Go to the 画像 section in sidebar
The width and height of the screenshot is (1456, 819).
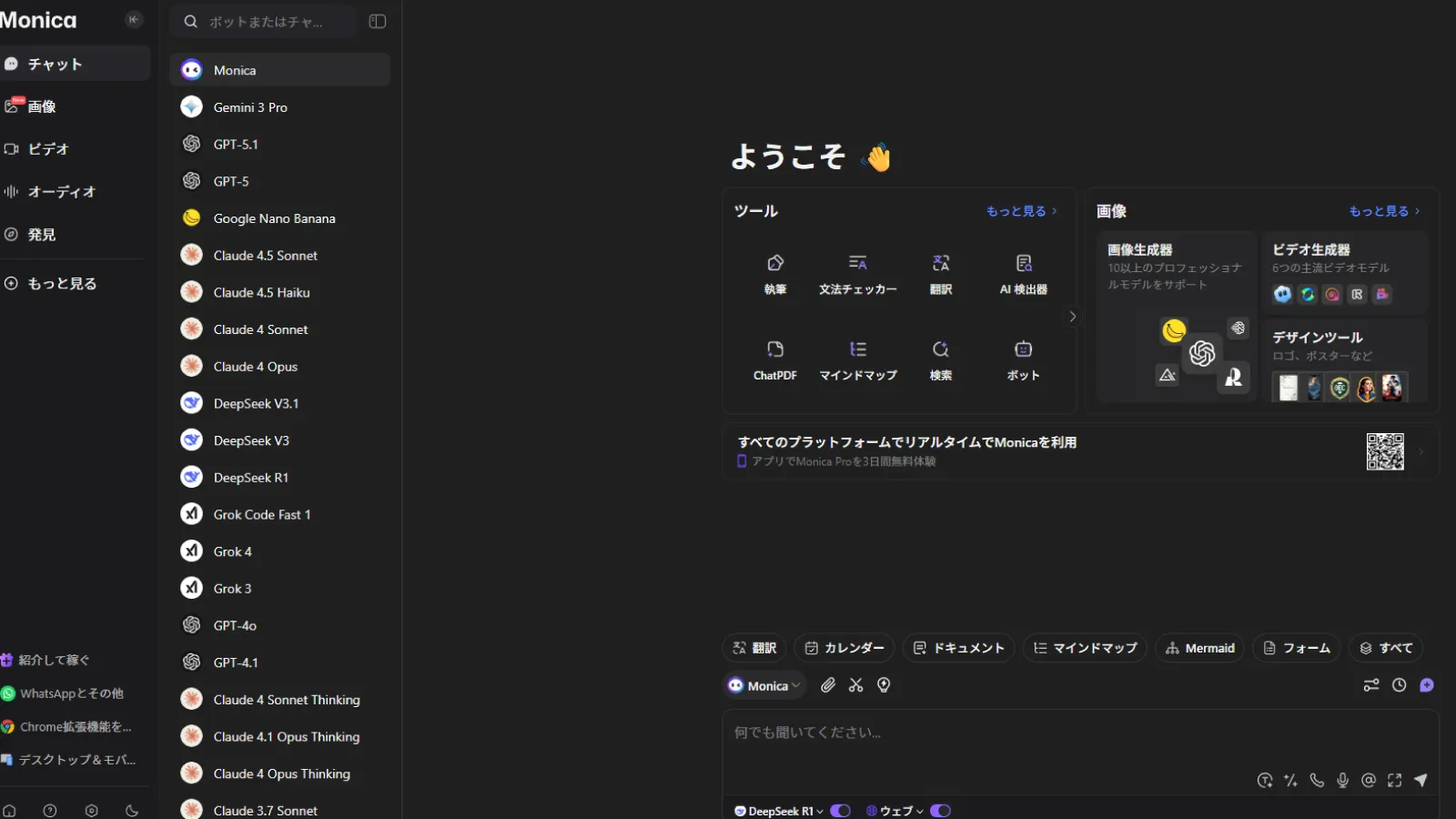(x=41, y=106)
